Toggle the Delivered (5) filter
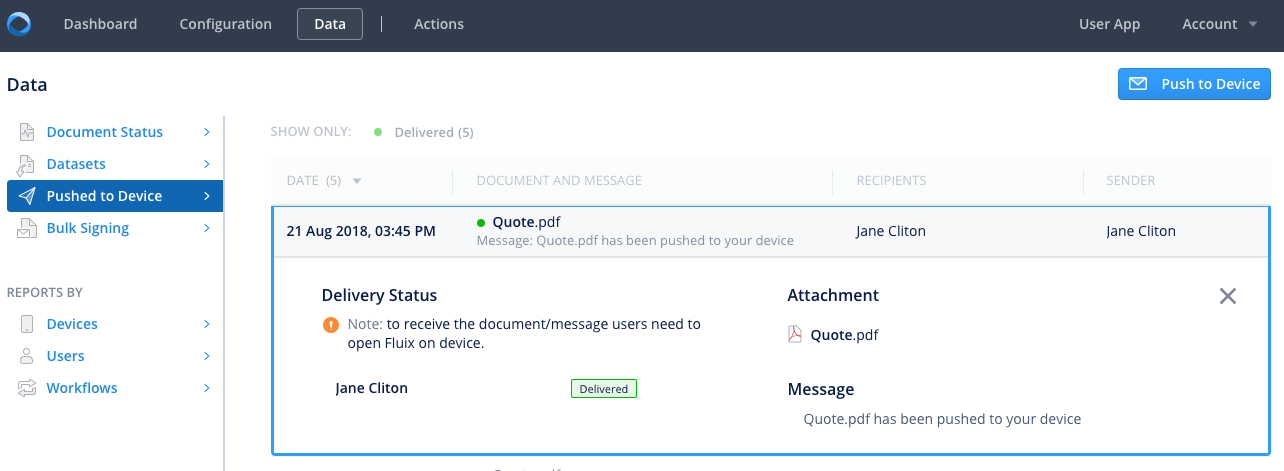Viewport: 1284px width, 471px height. click(424, 132)
